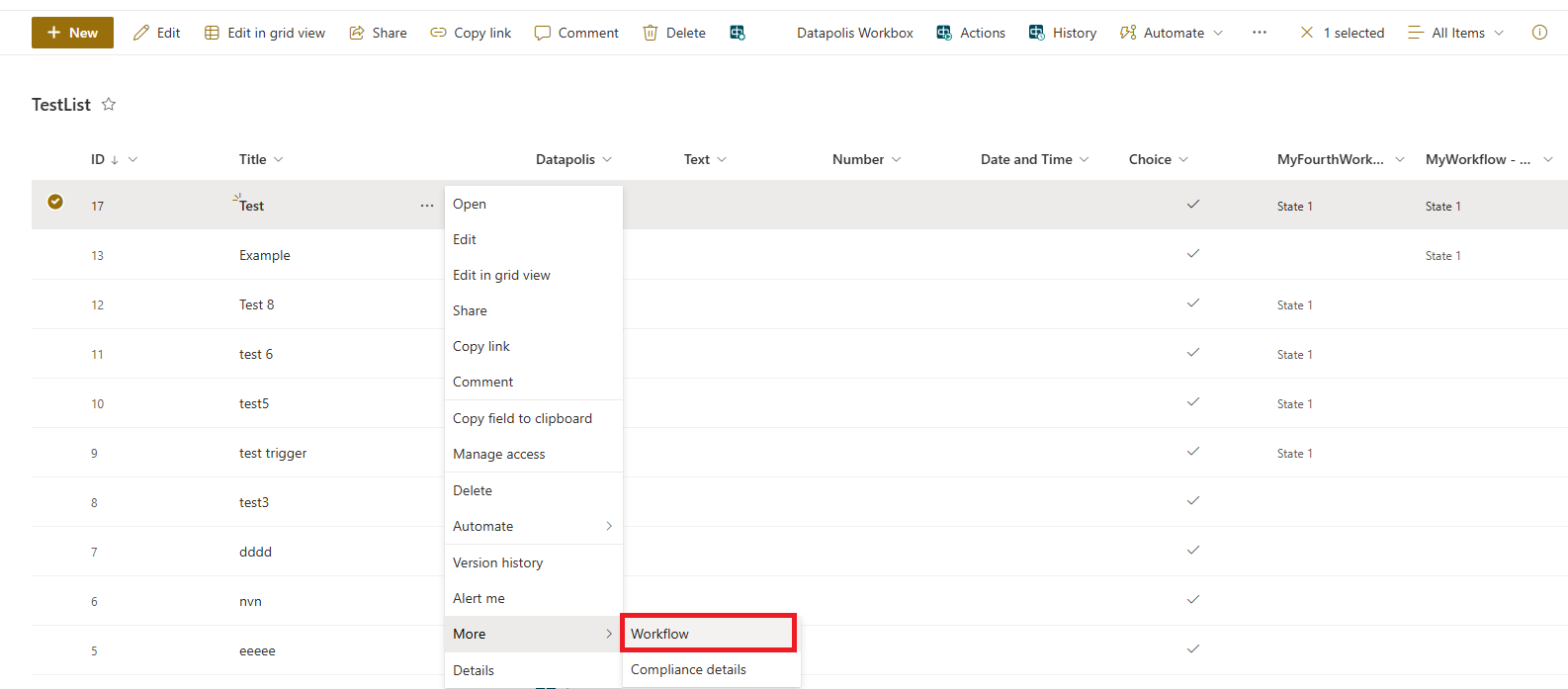
Task: Select Workflow from the More submenu
Action: 708,634
